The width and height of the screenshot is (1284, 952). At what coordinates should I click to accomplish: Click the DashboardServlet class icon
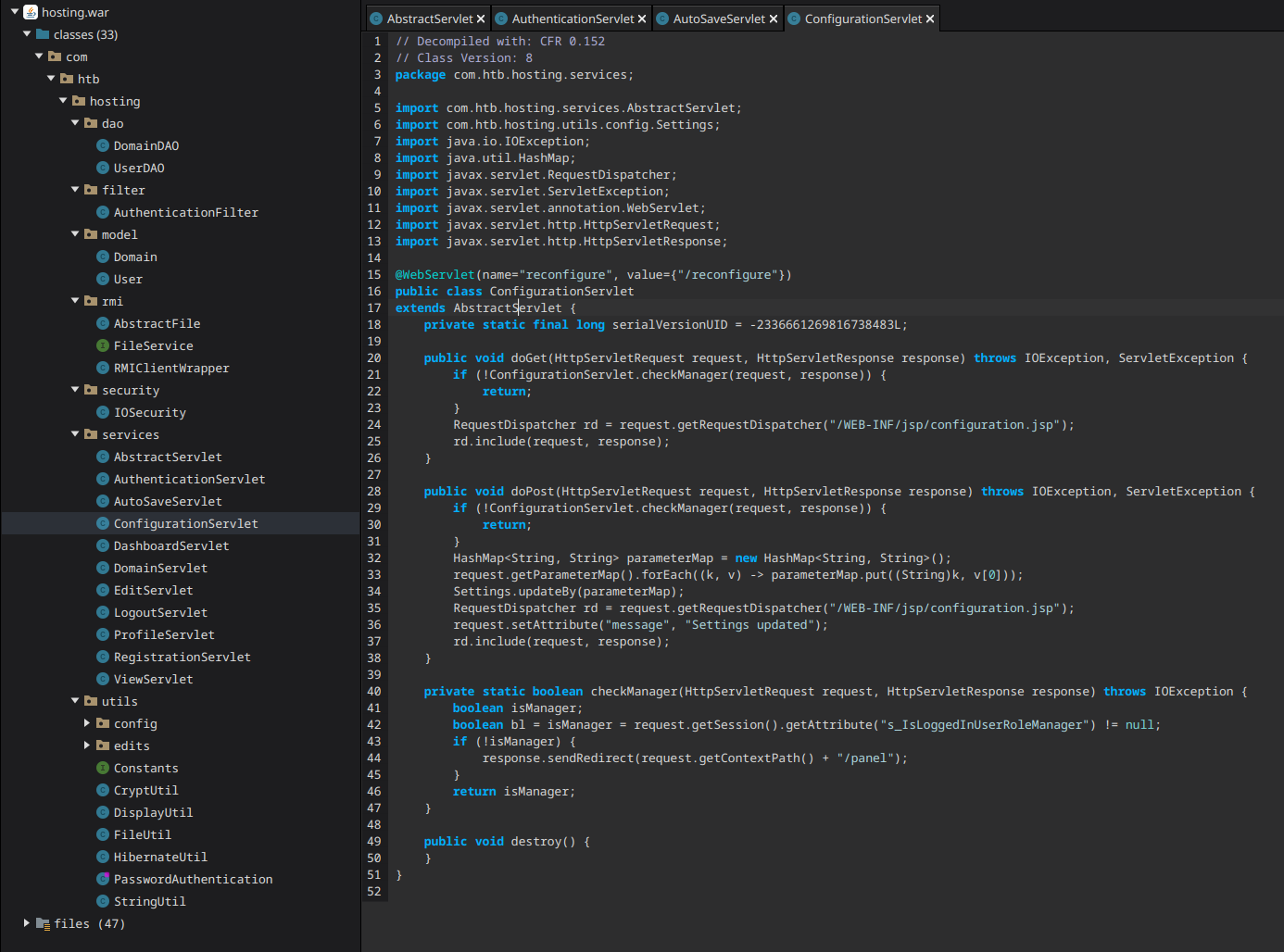coord(103,545)
